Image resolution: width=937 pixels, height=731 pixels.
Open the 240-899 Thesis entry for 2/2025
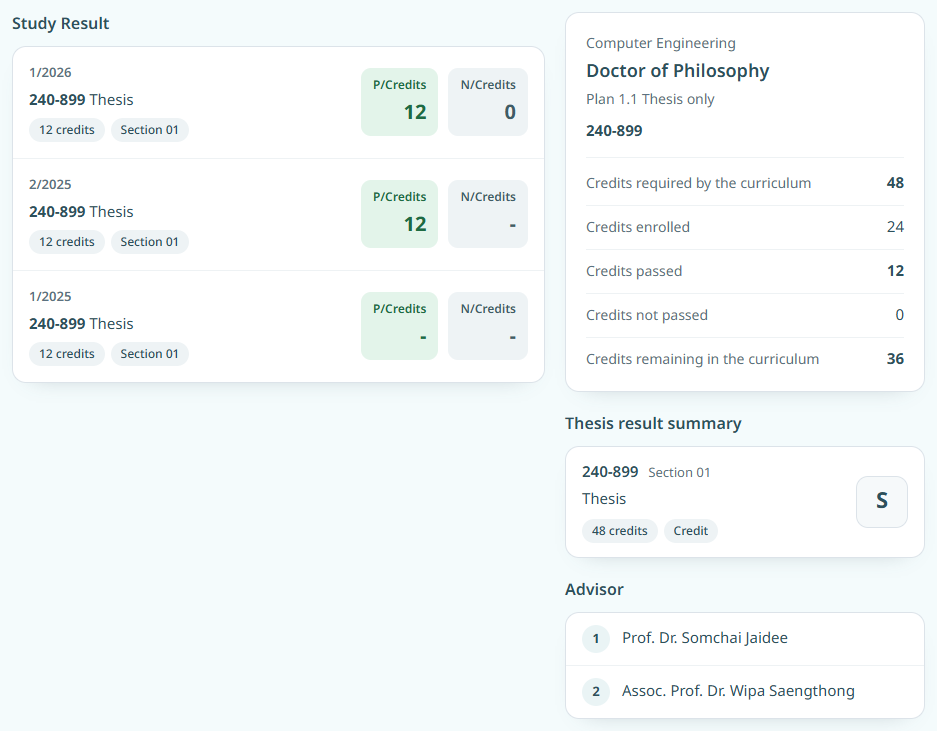click(81, 212)
